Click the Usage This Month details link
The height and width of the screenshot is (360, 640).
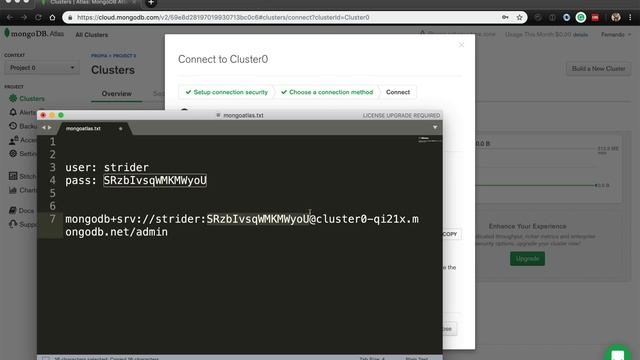580,35
